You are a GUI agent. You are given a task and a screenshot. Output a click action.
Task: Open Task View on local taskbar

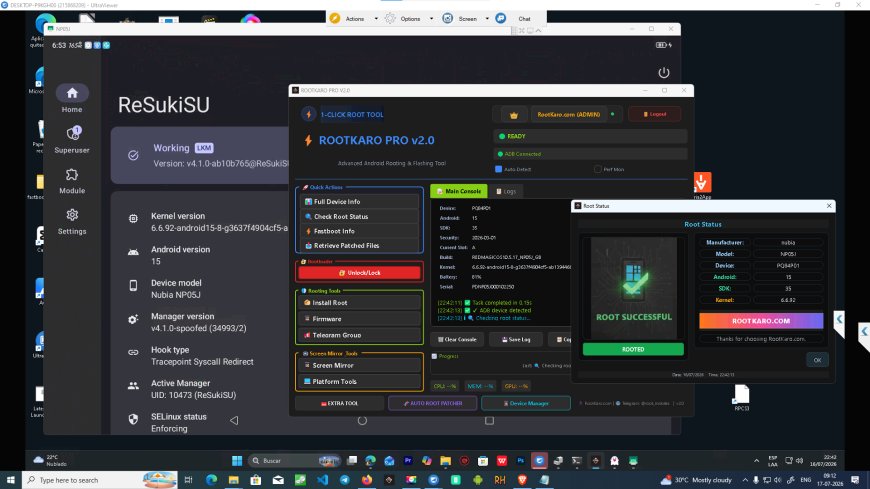188,480
